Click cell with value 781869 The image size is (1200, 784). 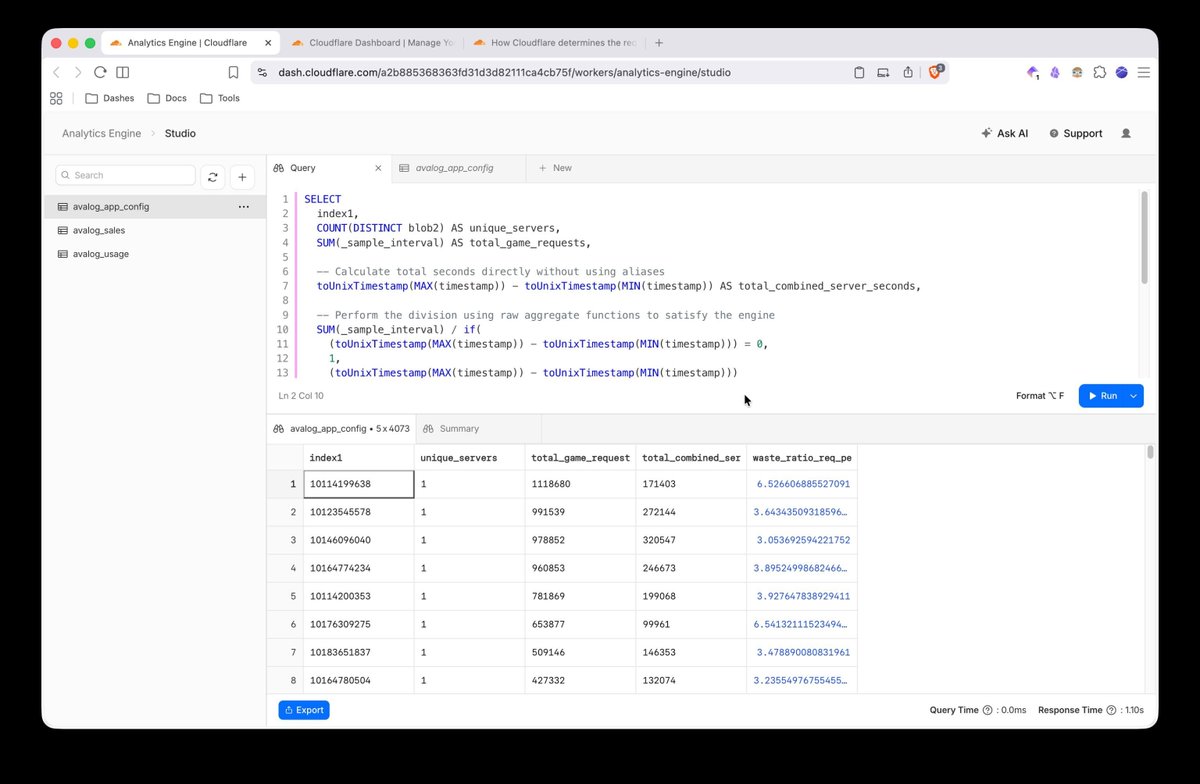click(x=580, y=596)
